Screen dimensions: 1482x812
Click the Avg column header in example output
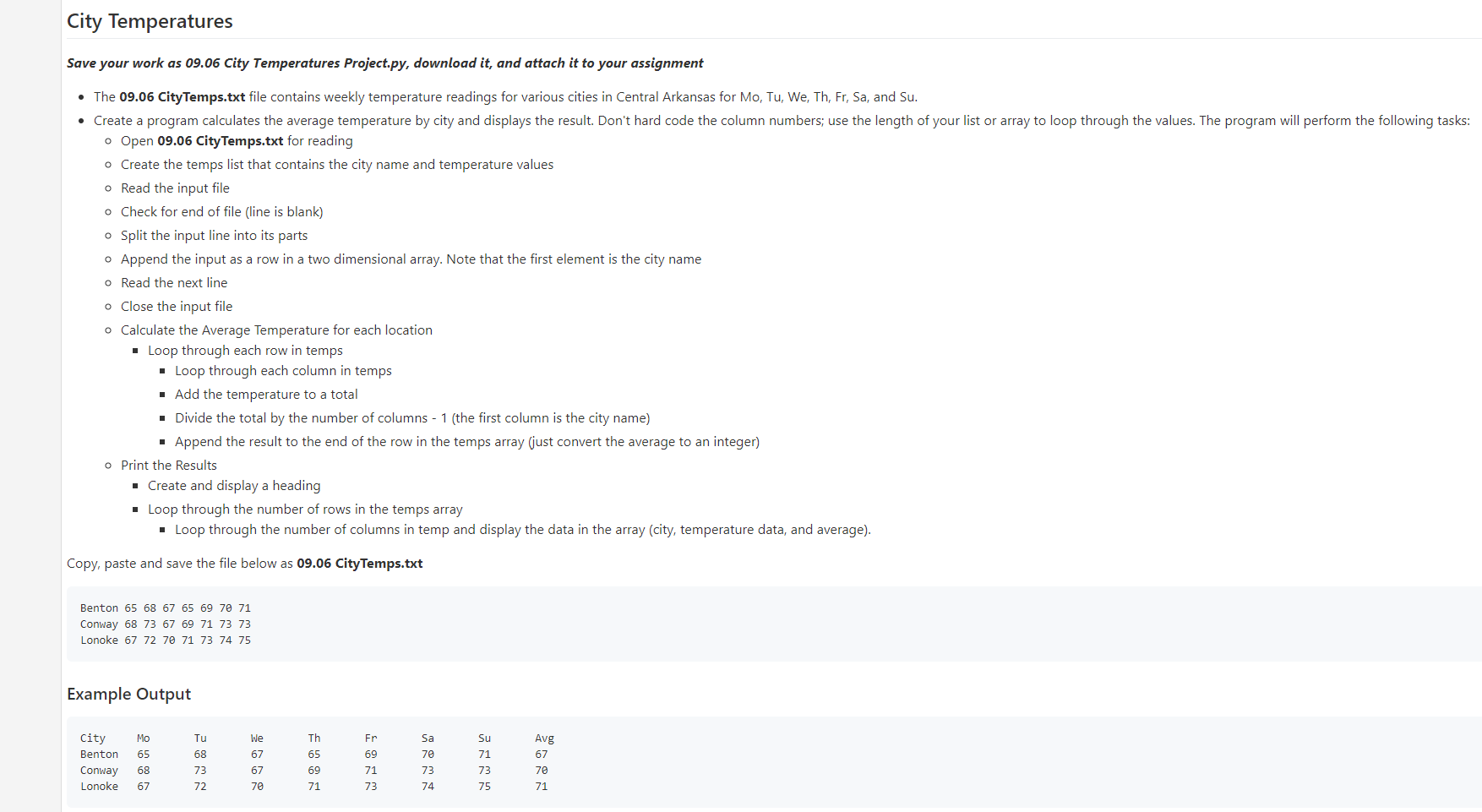click(544, 738)
